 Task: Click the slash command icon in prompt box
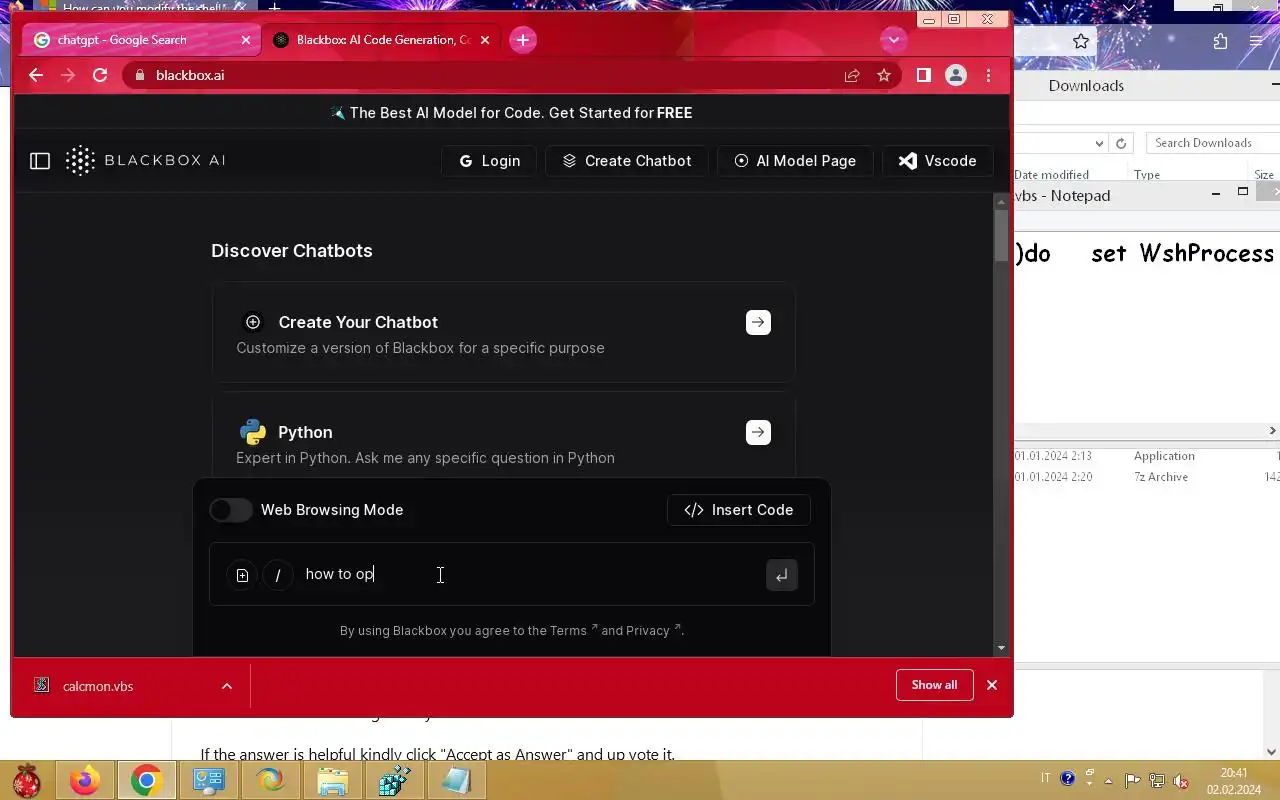click(278, 575)
